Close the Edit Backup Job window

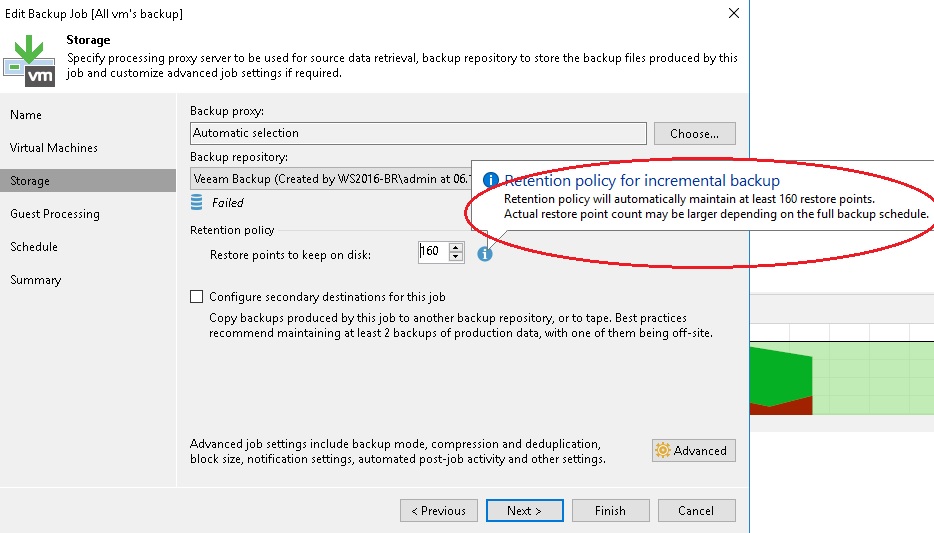click(734, 13)
